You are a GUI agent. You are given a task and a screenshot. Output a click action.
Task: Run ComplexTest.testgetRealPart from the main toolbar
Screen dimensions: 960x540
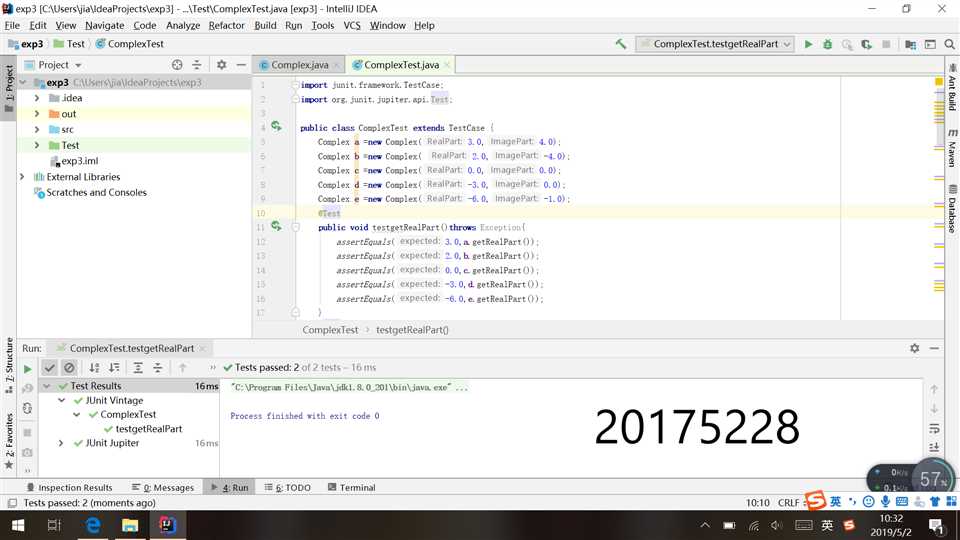(x=808, y=44)
